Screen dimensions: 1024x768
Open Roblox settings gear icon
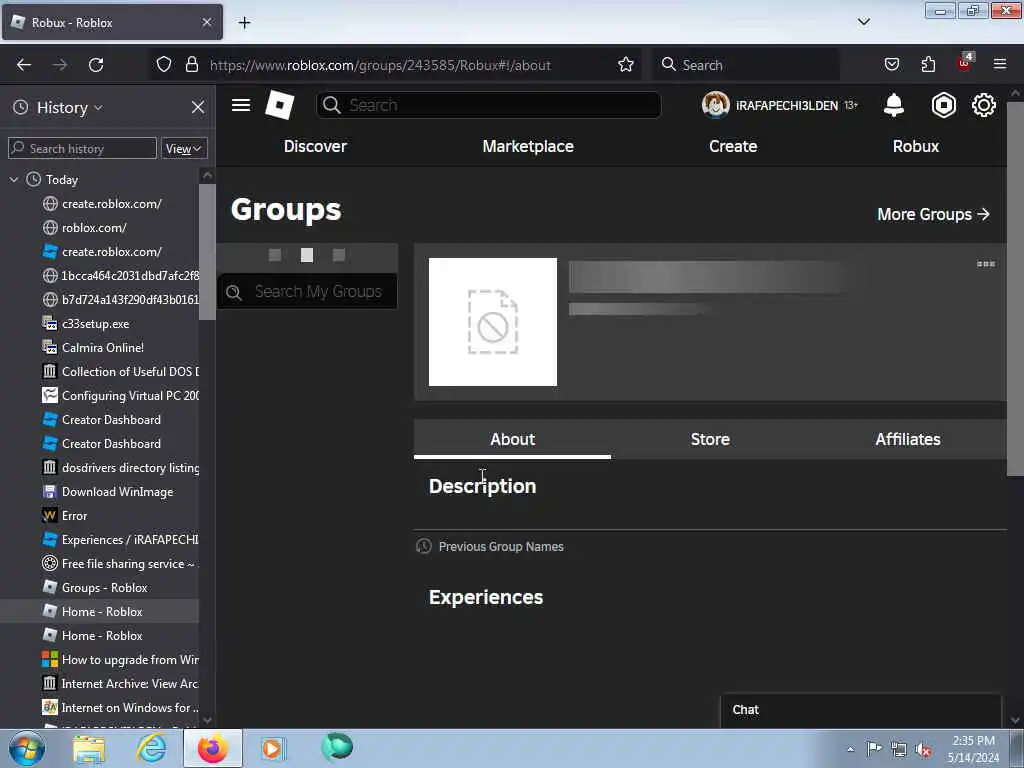point(984,105)
